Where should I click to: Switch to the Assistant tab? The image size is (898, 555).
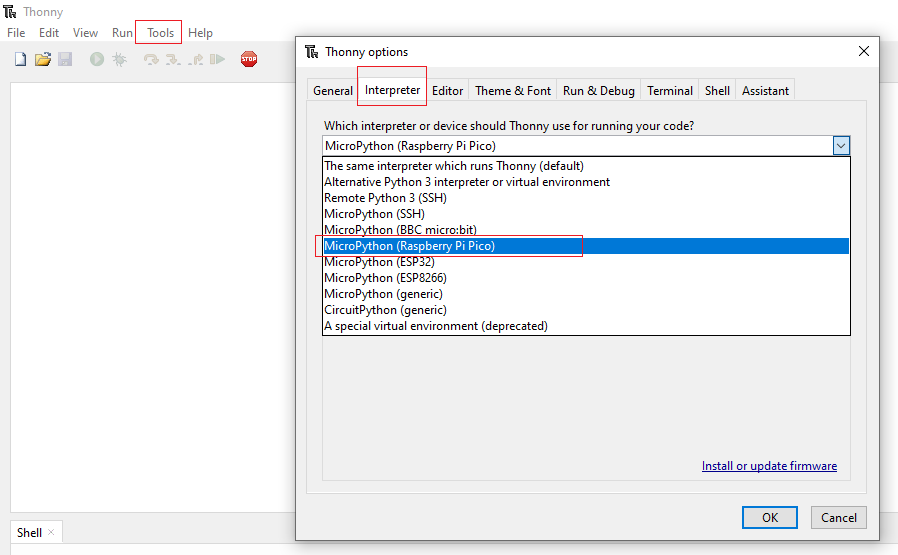tap(765, 90)
